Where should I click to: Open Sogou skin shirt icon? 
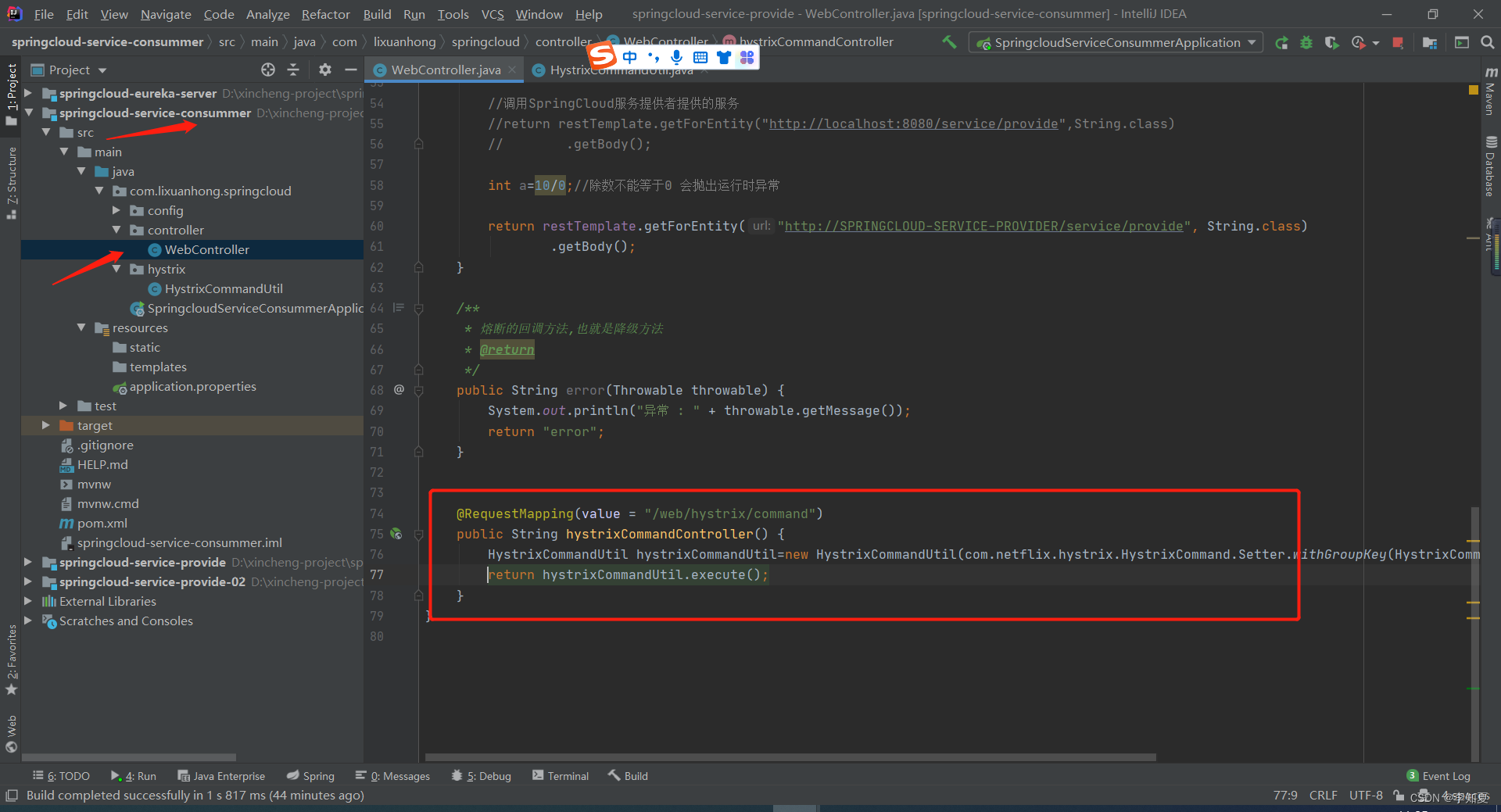[x=724, y=57]
